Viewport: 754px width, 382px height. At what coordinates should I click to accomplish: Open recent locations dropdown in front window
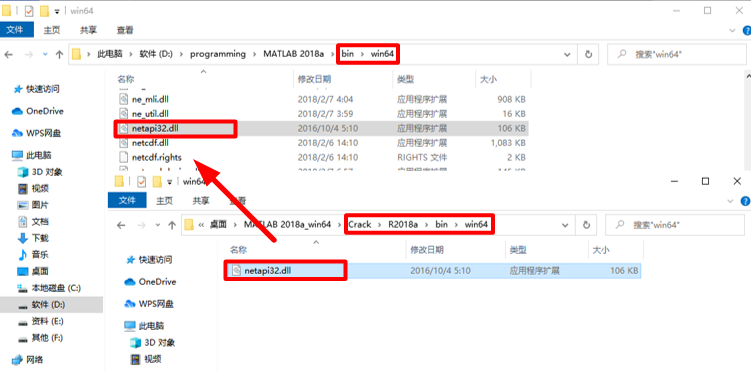tap(158, 225)
